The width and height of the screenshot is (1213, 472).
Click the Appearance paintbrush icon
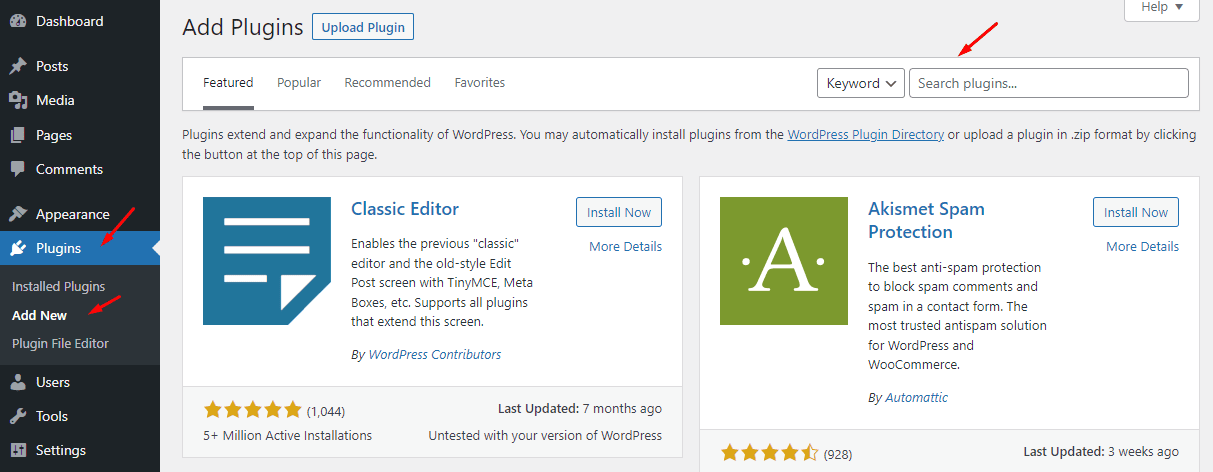click(18, 214)
